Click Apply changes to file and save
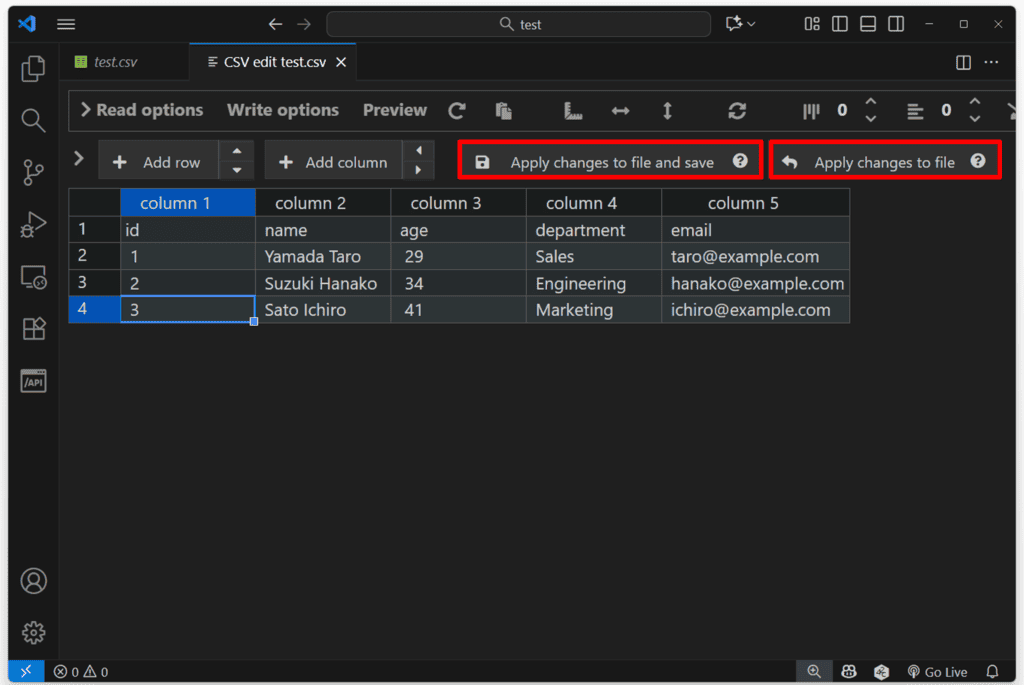The width and height of the screenshot is (1024, 685). pos(610,162)
